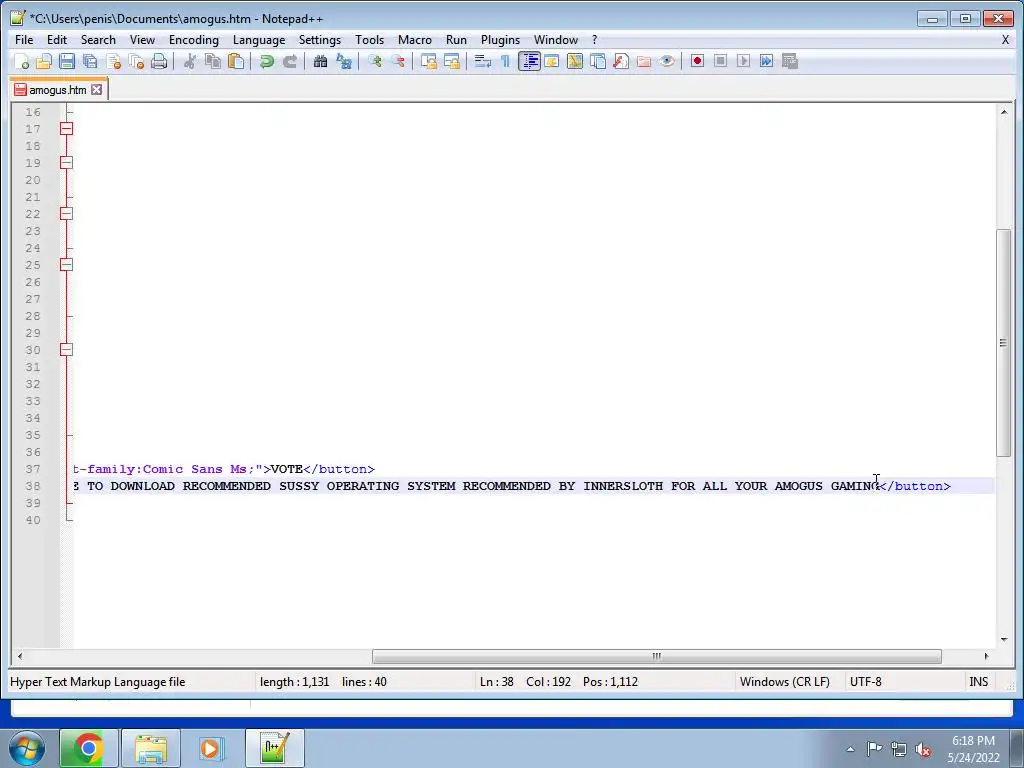Zoom in on the editor text
This screenshot has height=768, width=1024.
point(375,61)
